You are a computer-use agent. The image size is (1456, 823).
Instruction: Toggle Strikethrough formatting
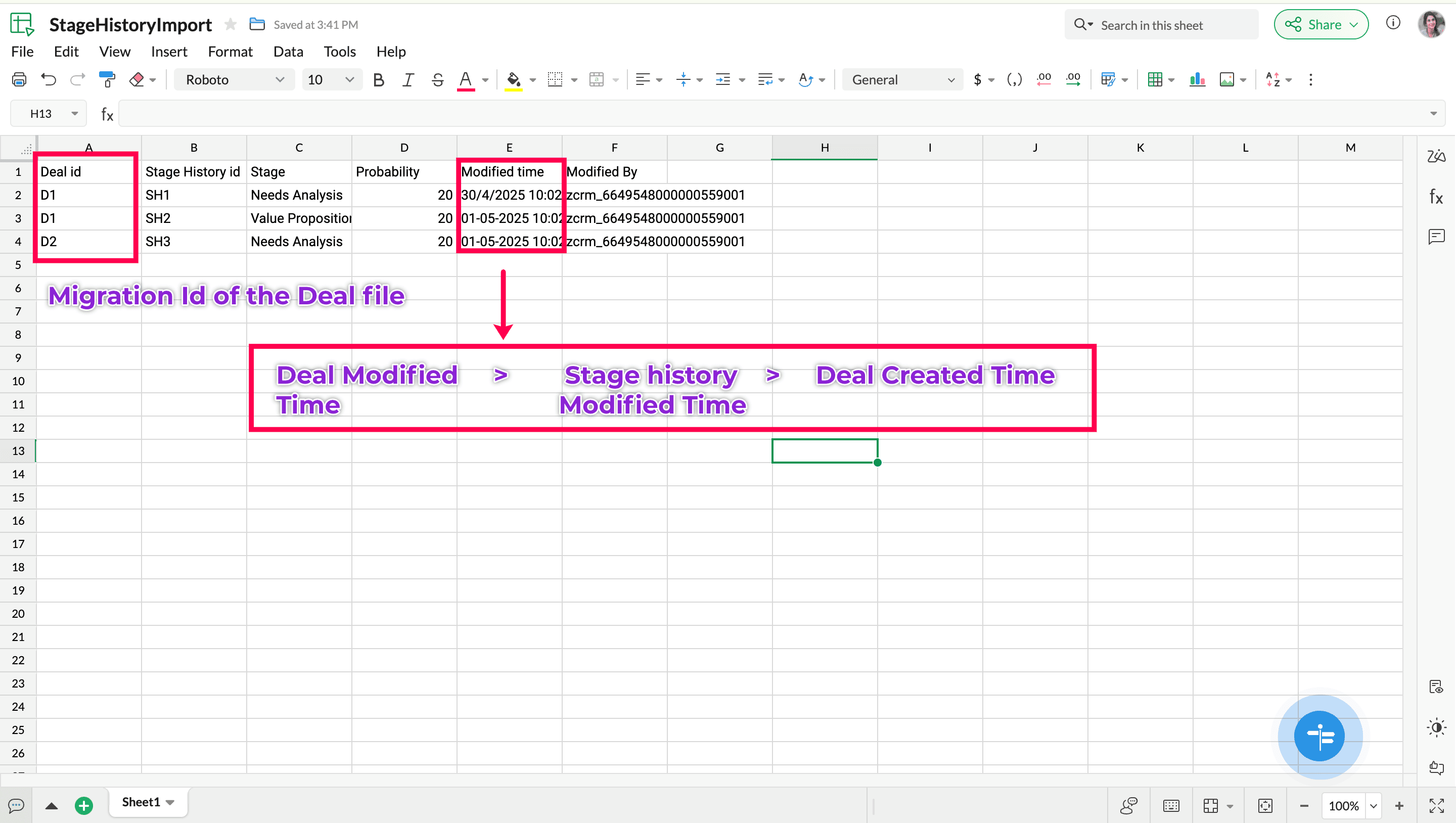point(437,80)
